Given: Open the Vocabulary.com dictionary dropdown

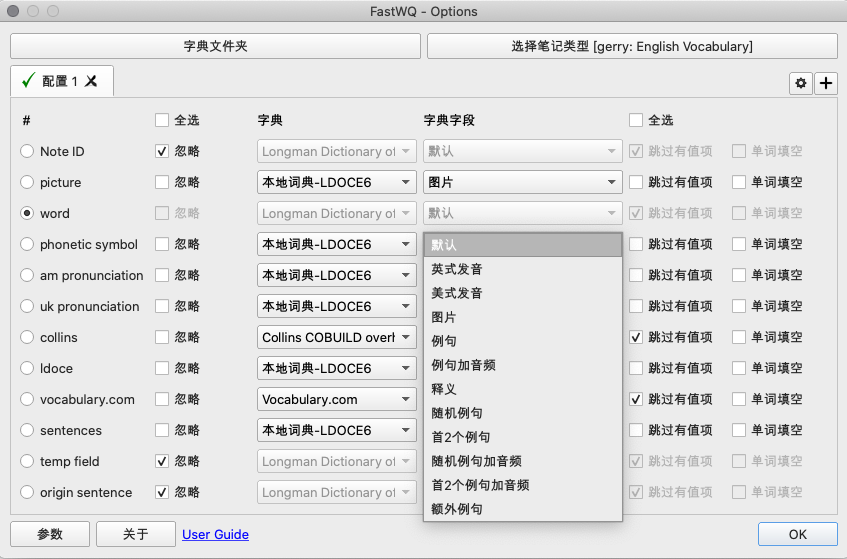Looking at the screenshot, I should pyautogui.click(x=337, y=400).
